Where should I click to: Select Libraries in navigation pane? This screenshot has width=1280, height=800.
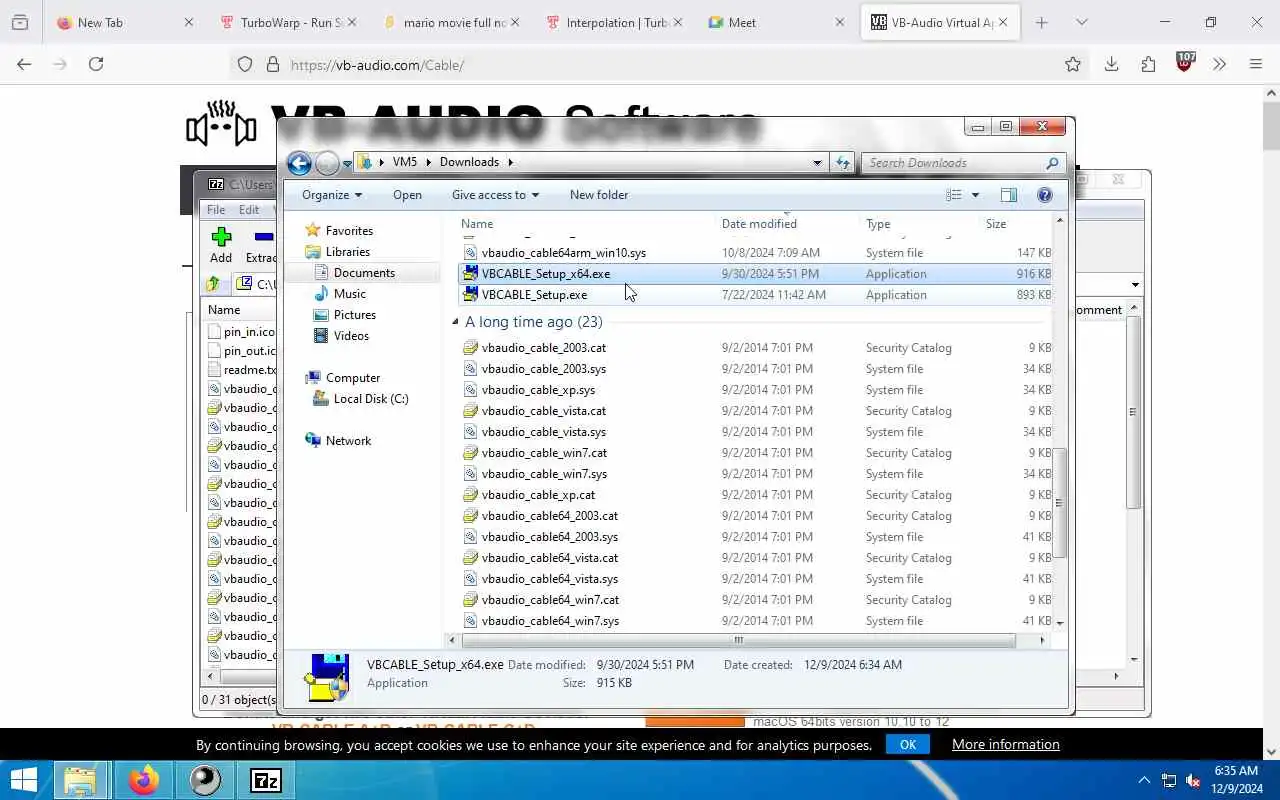click(x=347, y=252)
